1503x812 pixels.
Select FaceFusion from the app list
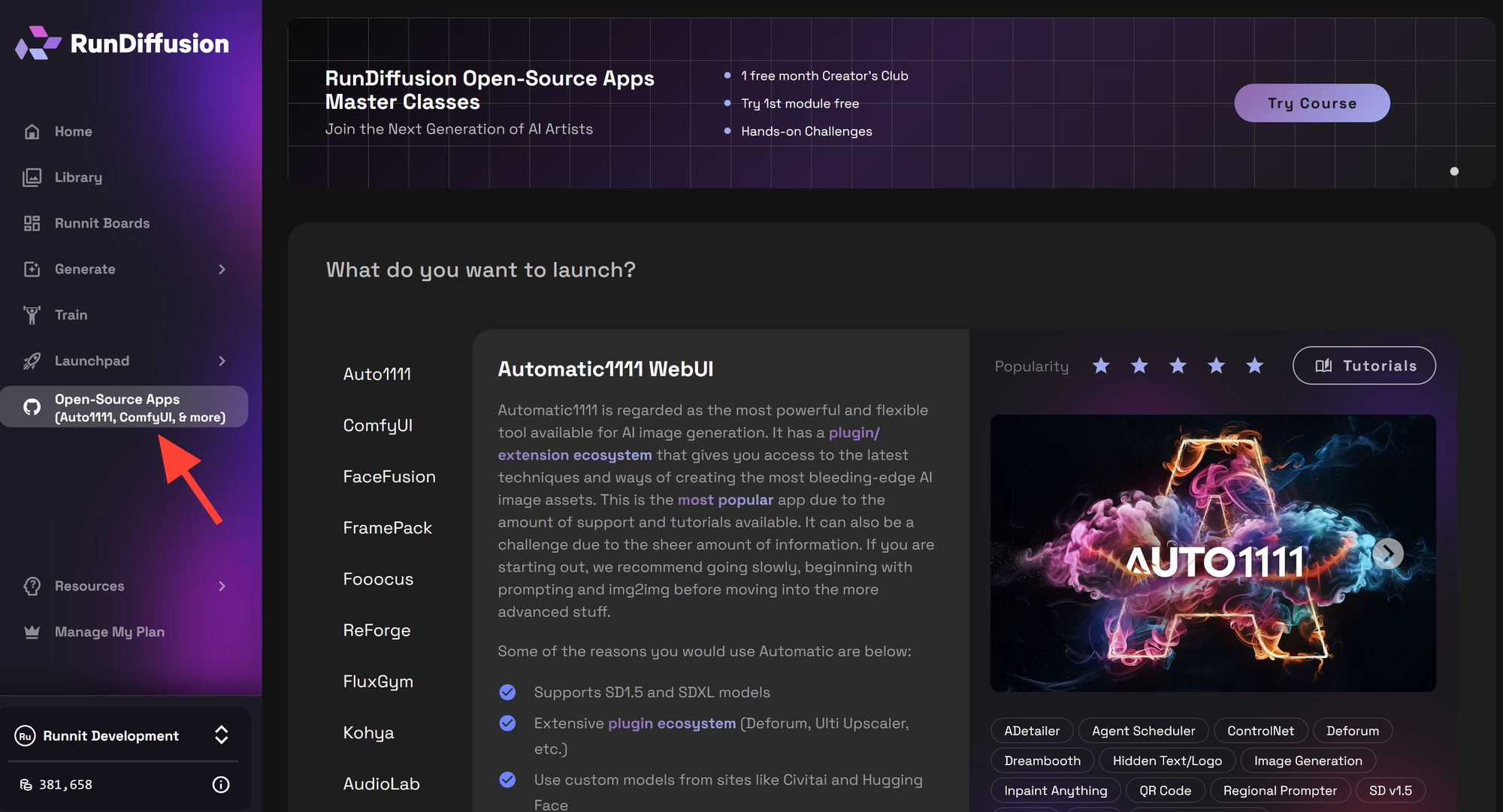pos(389,476)
